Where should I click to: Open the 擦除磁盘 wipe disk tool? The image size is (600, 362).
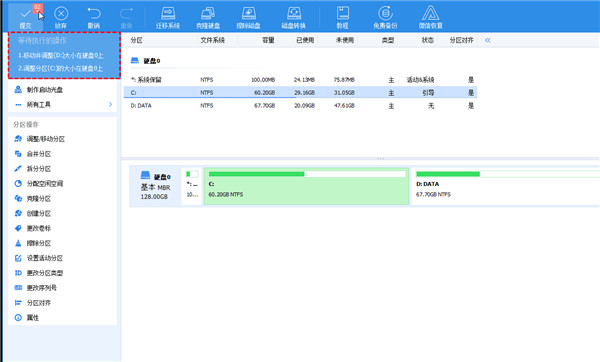click(248, 18)
